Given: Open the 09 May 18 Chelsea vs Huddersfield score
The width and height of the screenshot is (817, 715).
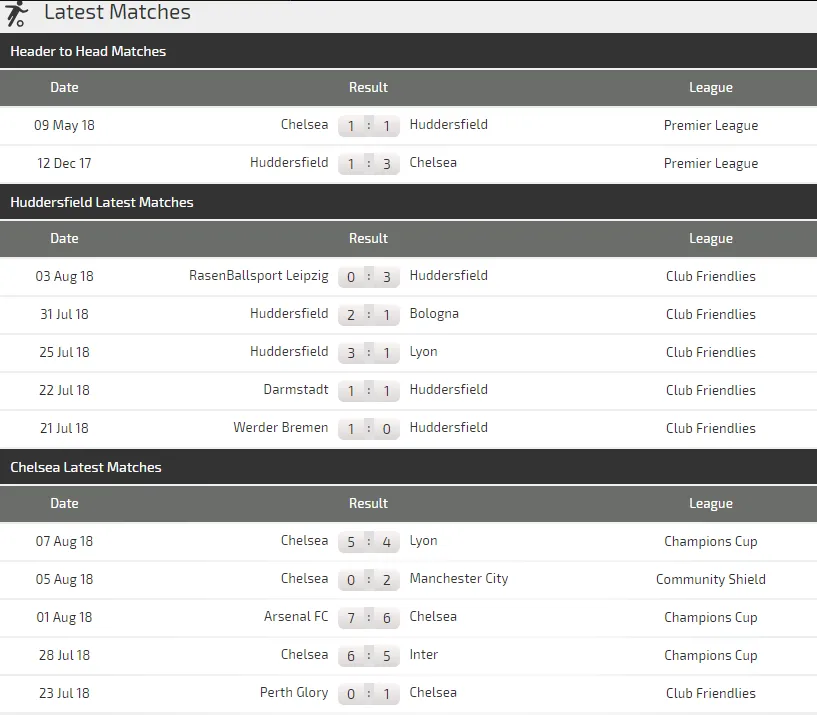Looking at the screenshot, I should (x=368, y=126).
